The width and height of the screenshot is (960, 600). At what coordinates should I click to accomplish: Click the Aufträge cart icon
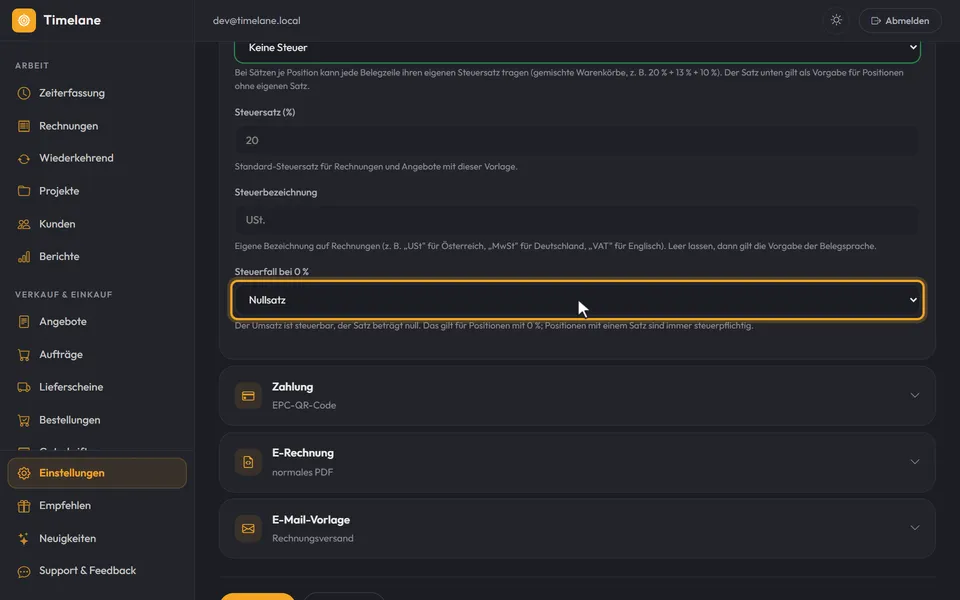24,354
